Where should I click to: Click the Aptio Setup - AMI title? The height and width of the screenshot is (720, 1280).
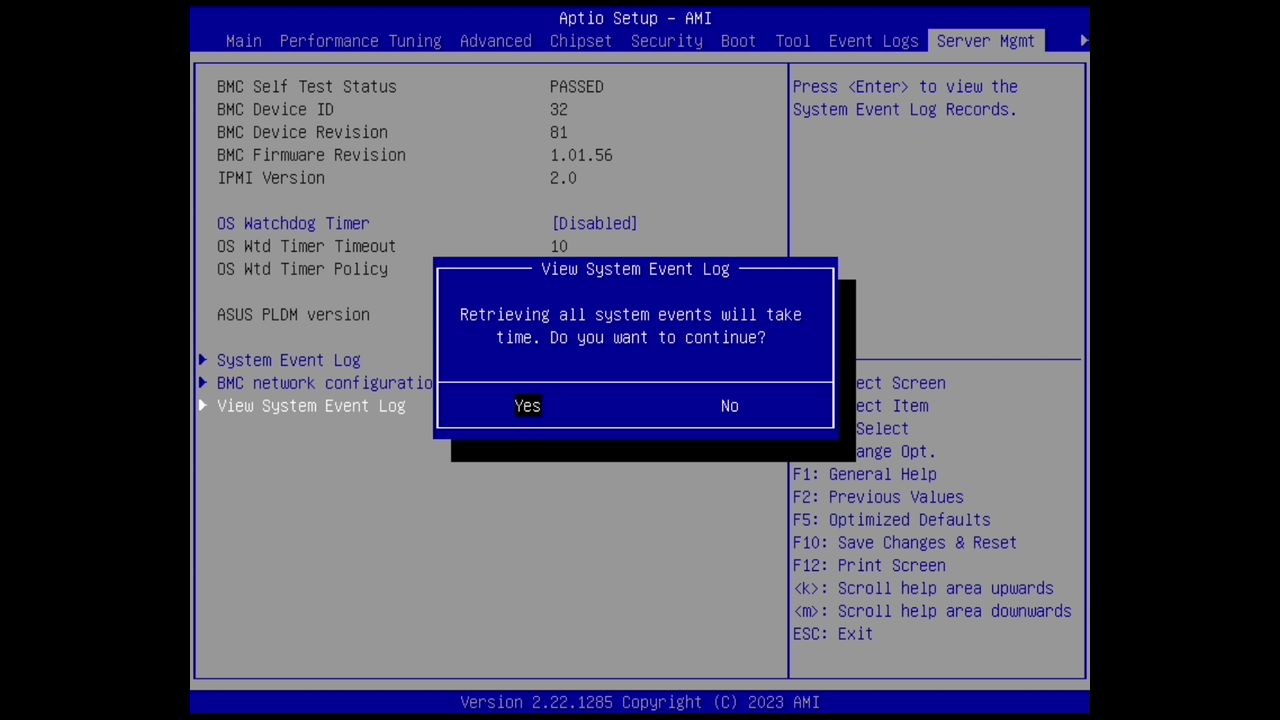click(635, 18)
